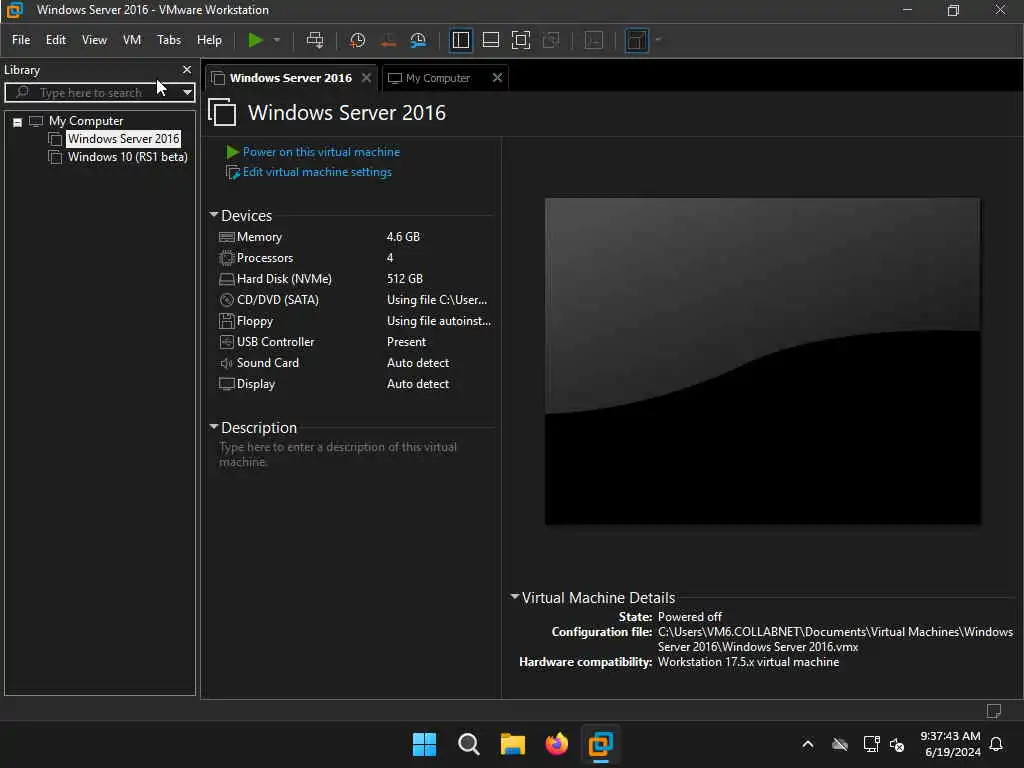Open the notifications bell icon
The height and width of the screenshot is (768, 1024).
996,744
